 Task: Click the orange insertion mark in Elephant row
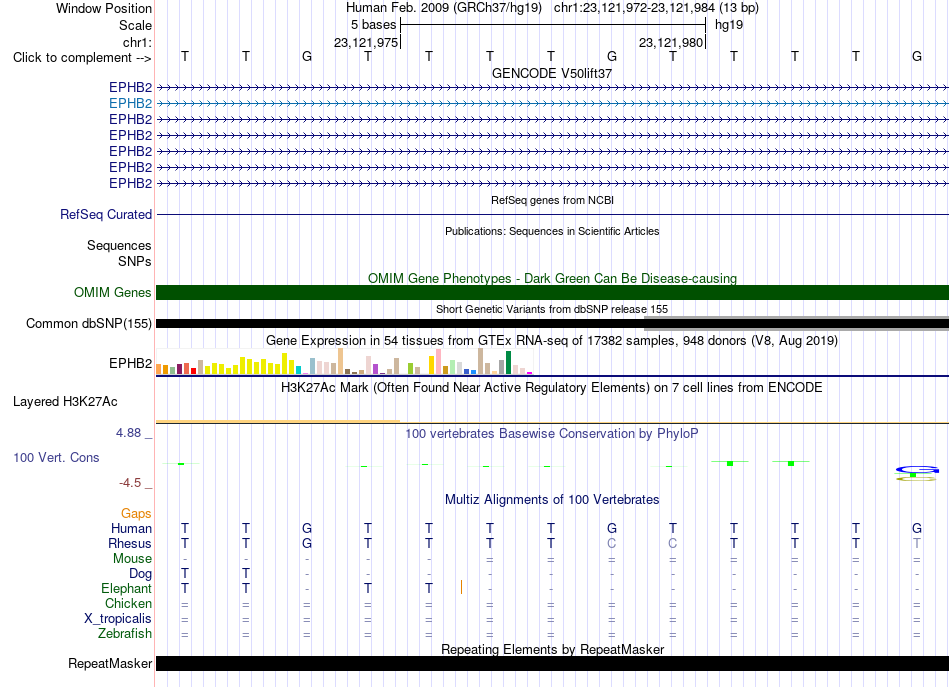coord(461,587)
